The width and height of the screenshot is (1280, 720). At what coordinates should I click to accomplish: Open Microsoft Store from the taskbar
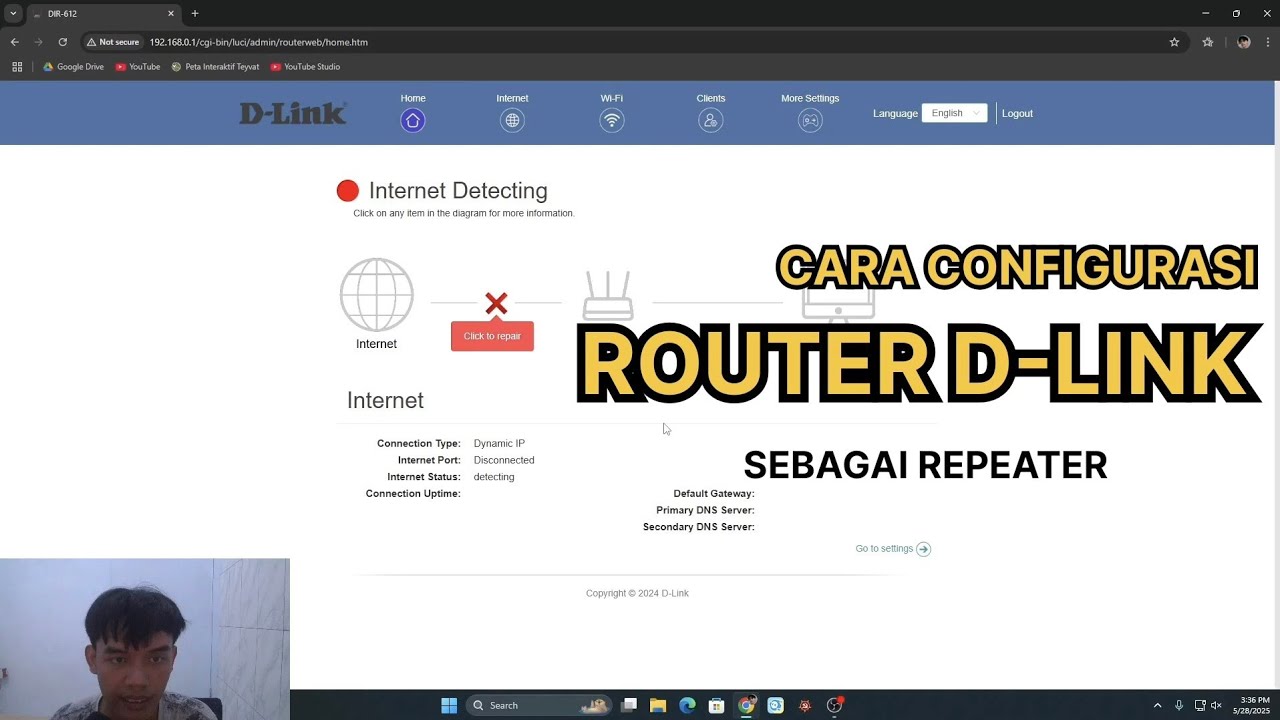tap(716, 705)
